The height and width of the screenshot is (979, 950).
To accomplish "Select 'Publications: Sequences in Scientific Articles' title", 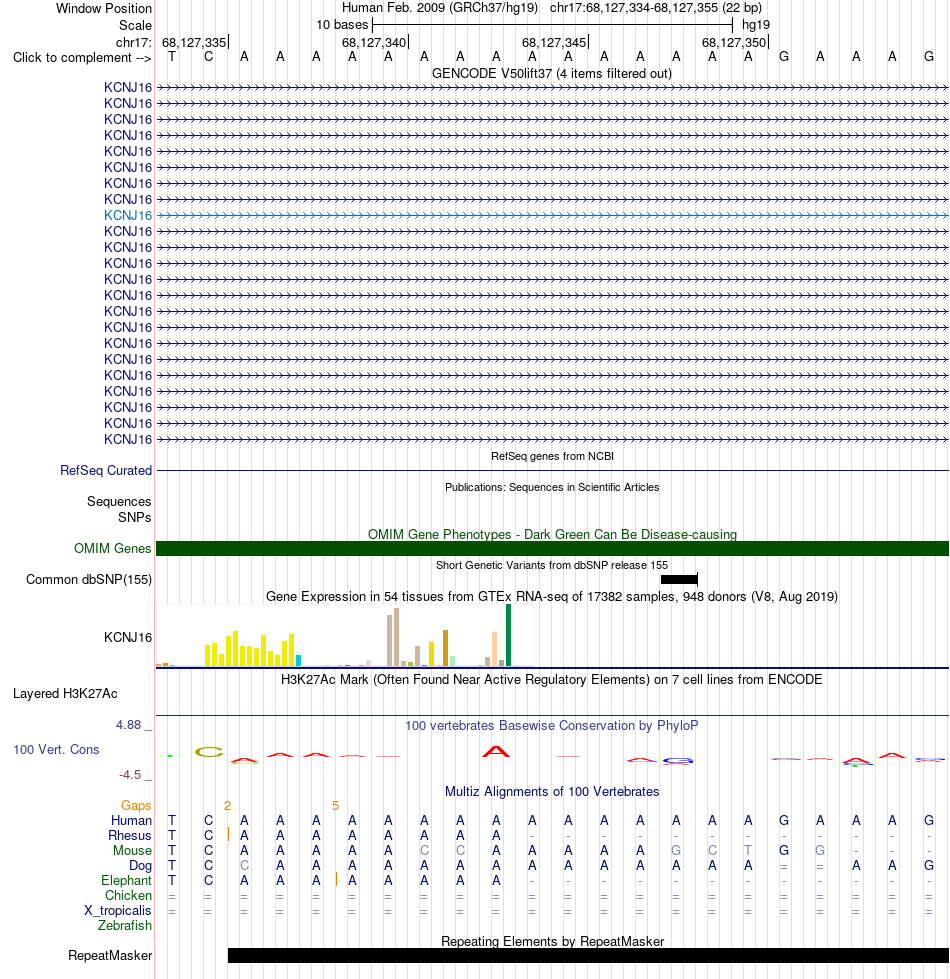I will pyautogui.click(x=552, y=487).
